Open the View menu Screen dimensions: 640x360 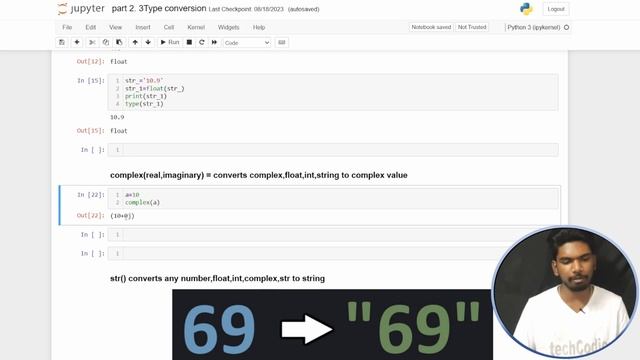coord(116,27)
